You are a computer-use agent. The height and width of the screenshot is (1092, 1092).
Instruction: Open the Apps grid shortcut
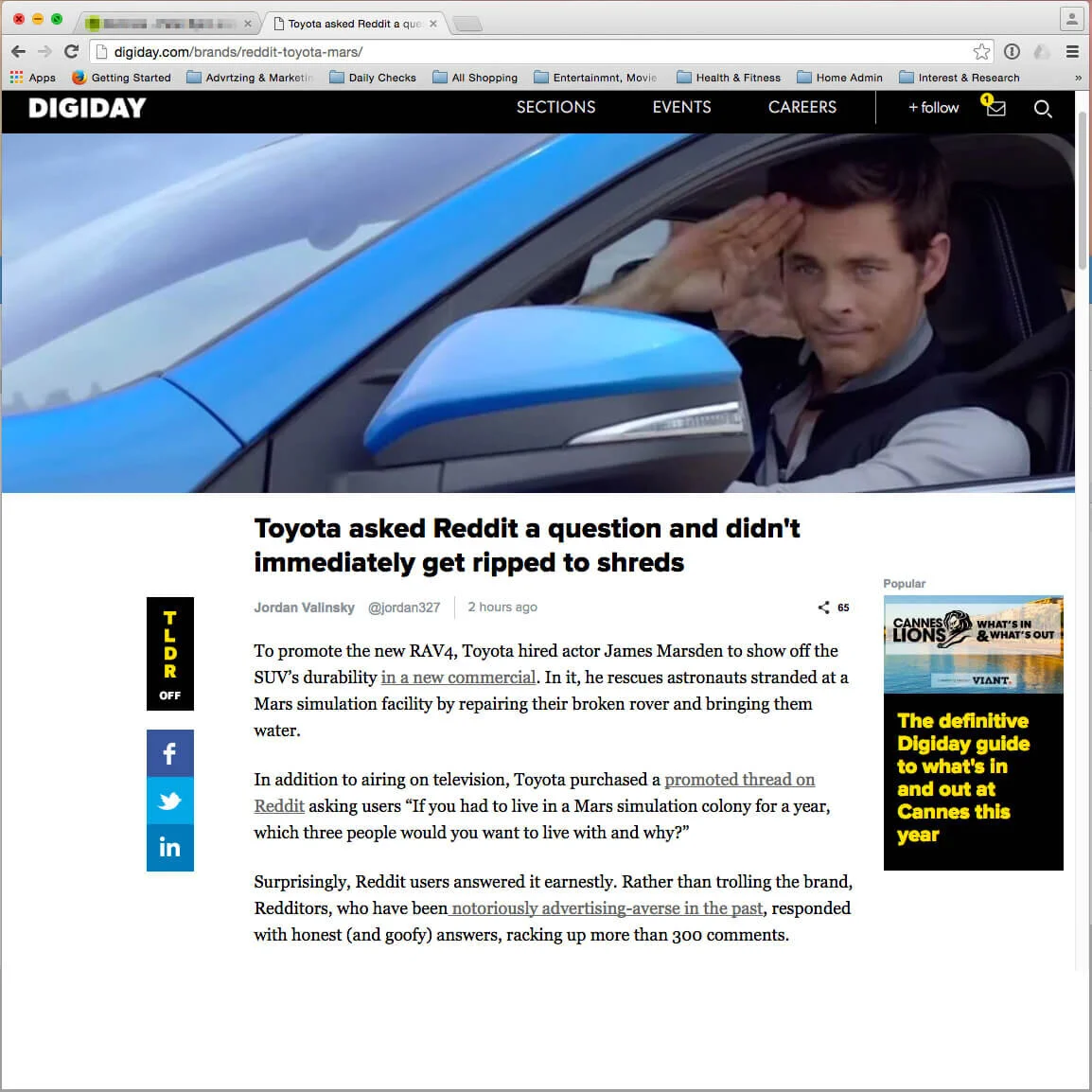pos(33,78)
